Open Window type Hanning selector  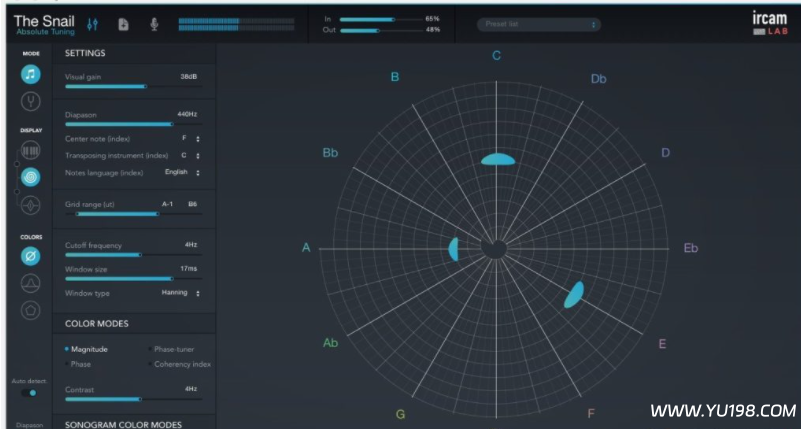[x=181, y=293]
